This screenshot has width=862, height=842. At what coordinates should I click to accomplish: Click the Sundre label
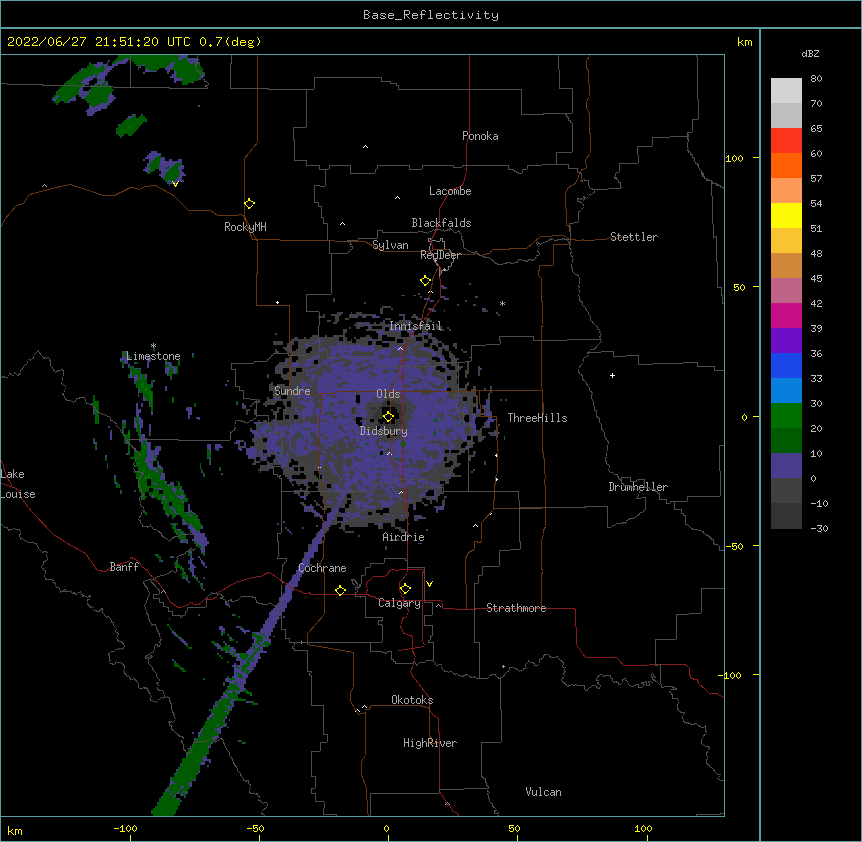tap(292, 391)
